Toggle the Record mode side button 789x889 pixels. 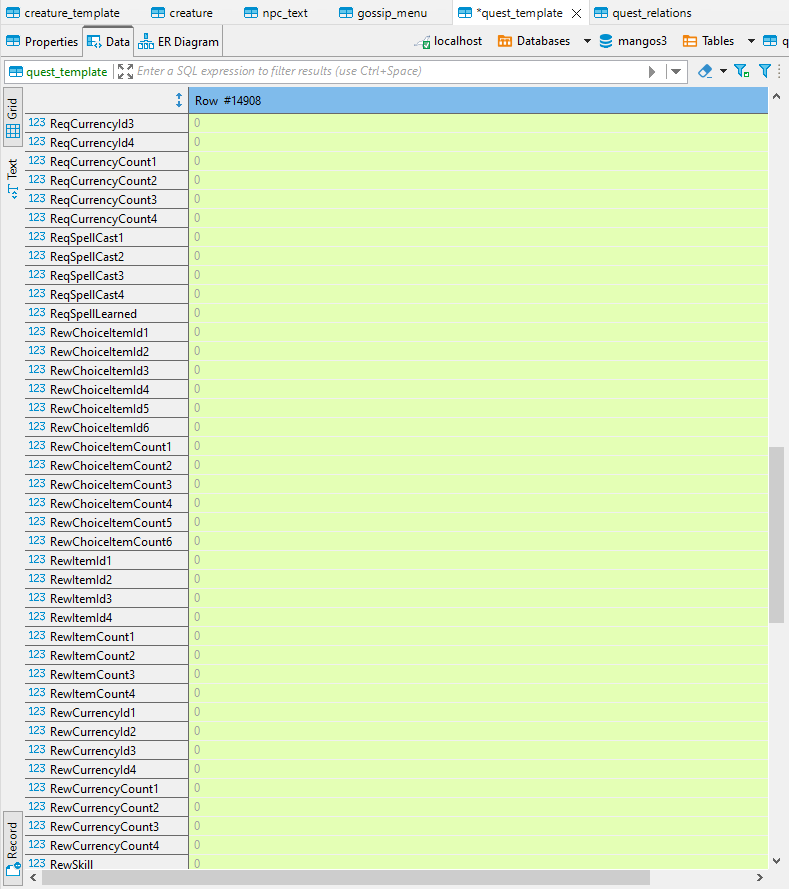pos(12,848)
